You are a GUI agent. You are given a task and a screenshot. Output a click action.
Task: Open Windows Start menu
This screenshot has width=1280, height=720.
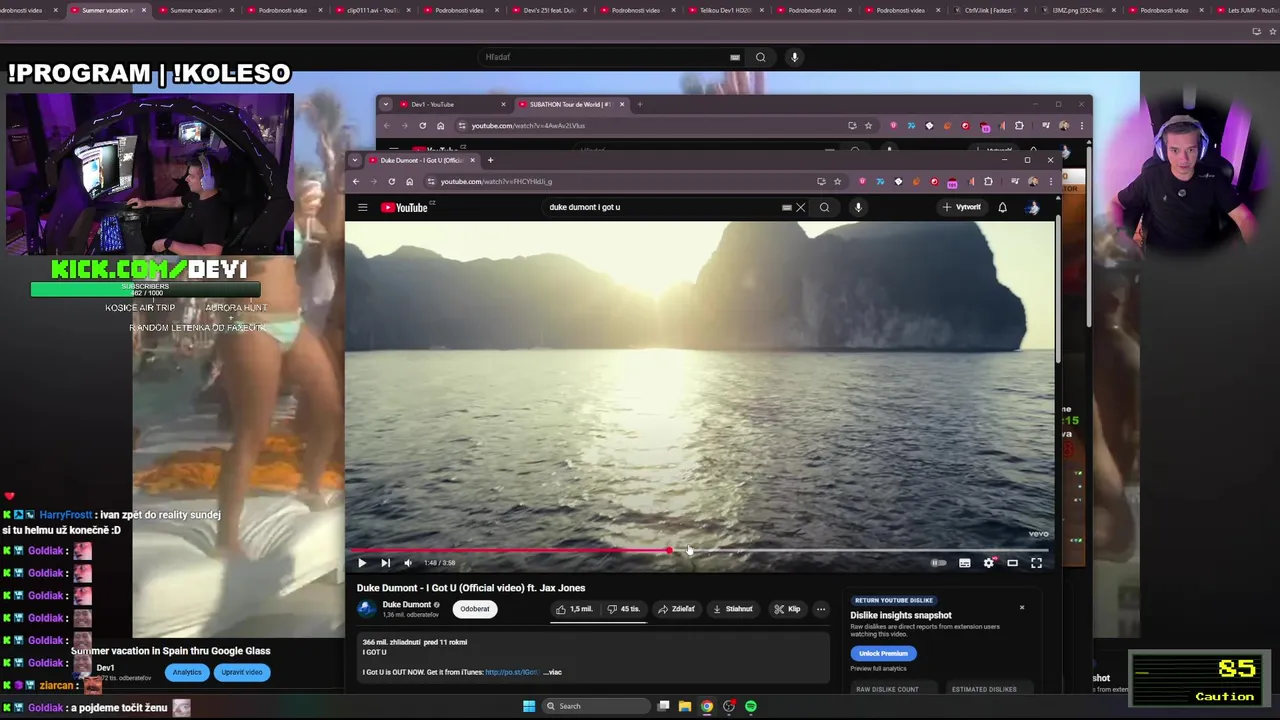[529, 706]
